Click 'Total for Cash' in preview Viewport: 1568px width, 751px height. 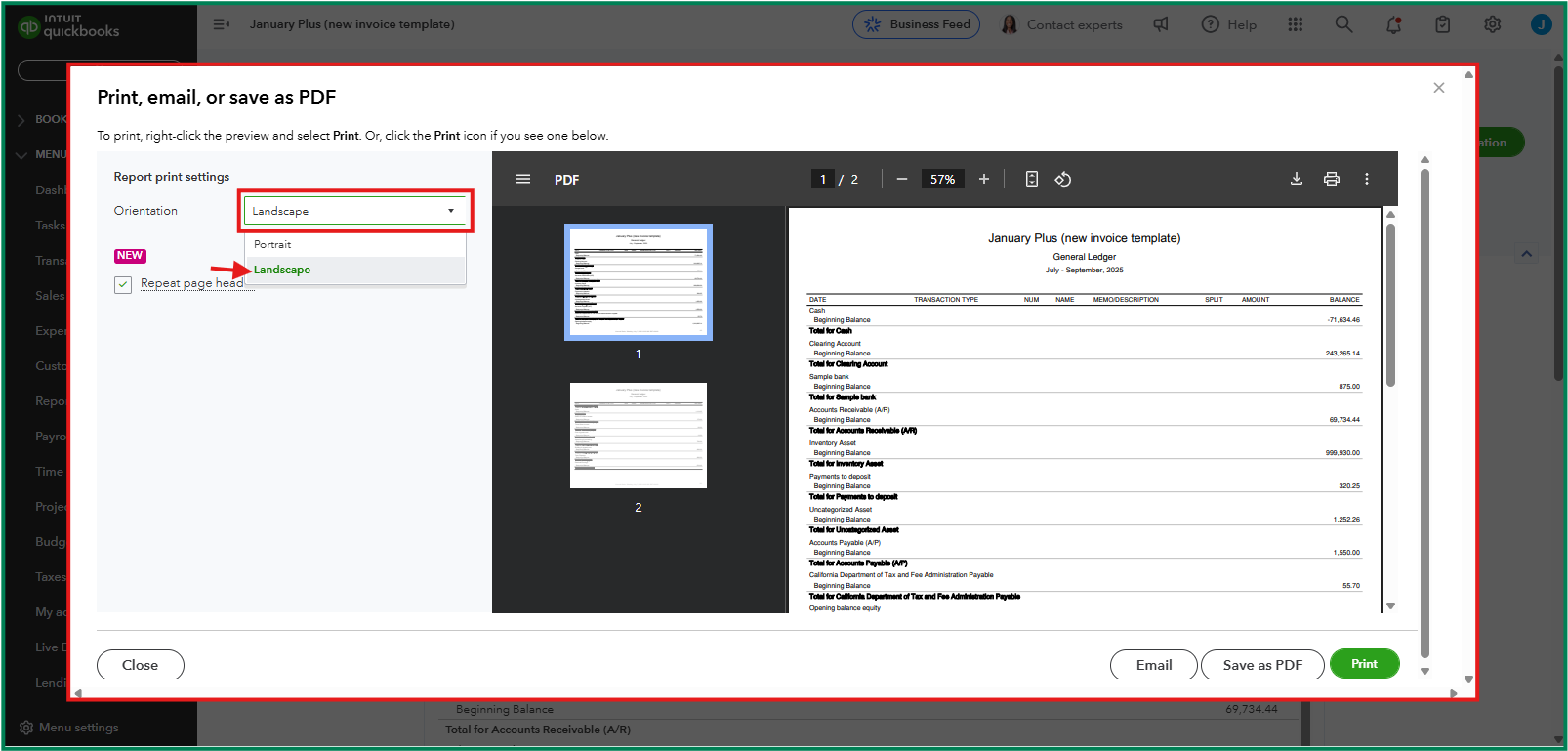coord(830,331)
